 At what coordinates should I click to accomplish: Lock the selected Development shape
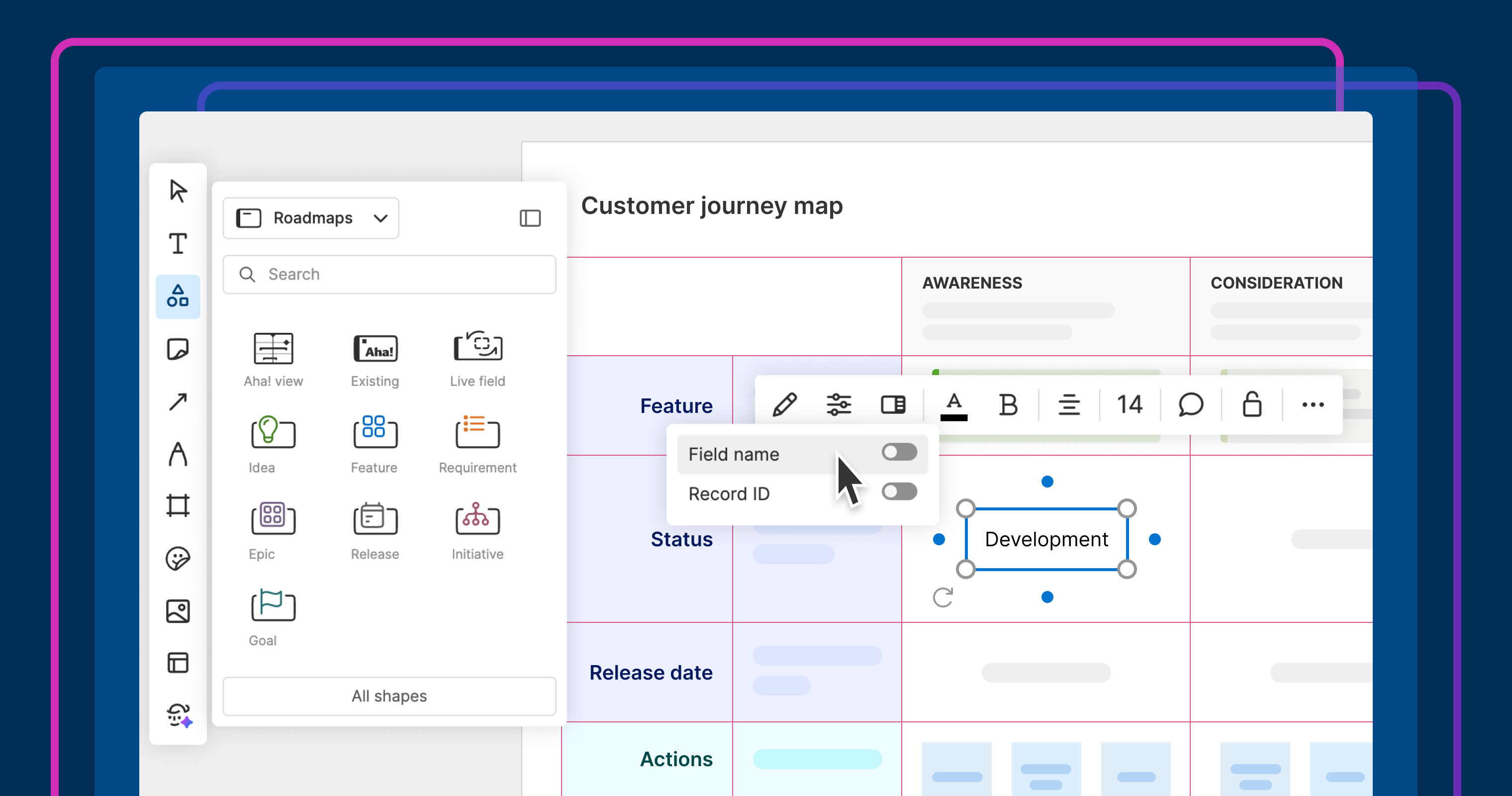click(1251, 404)
